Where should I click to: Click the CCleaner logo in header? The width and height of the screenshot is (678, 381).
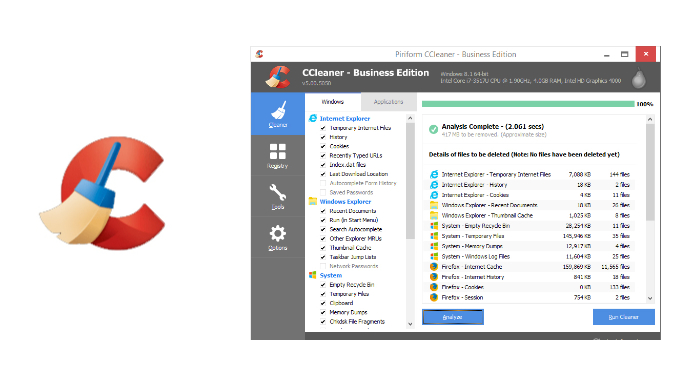tap(278, 77)
